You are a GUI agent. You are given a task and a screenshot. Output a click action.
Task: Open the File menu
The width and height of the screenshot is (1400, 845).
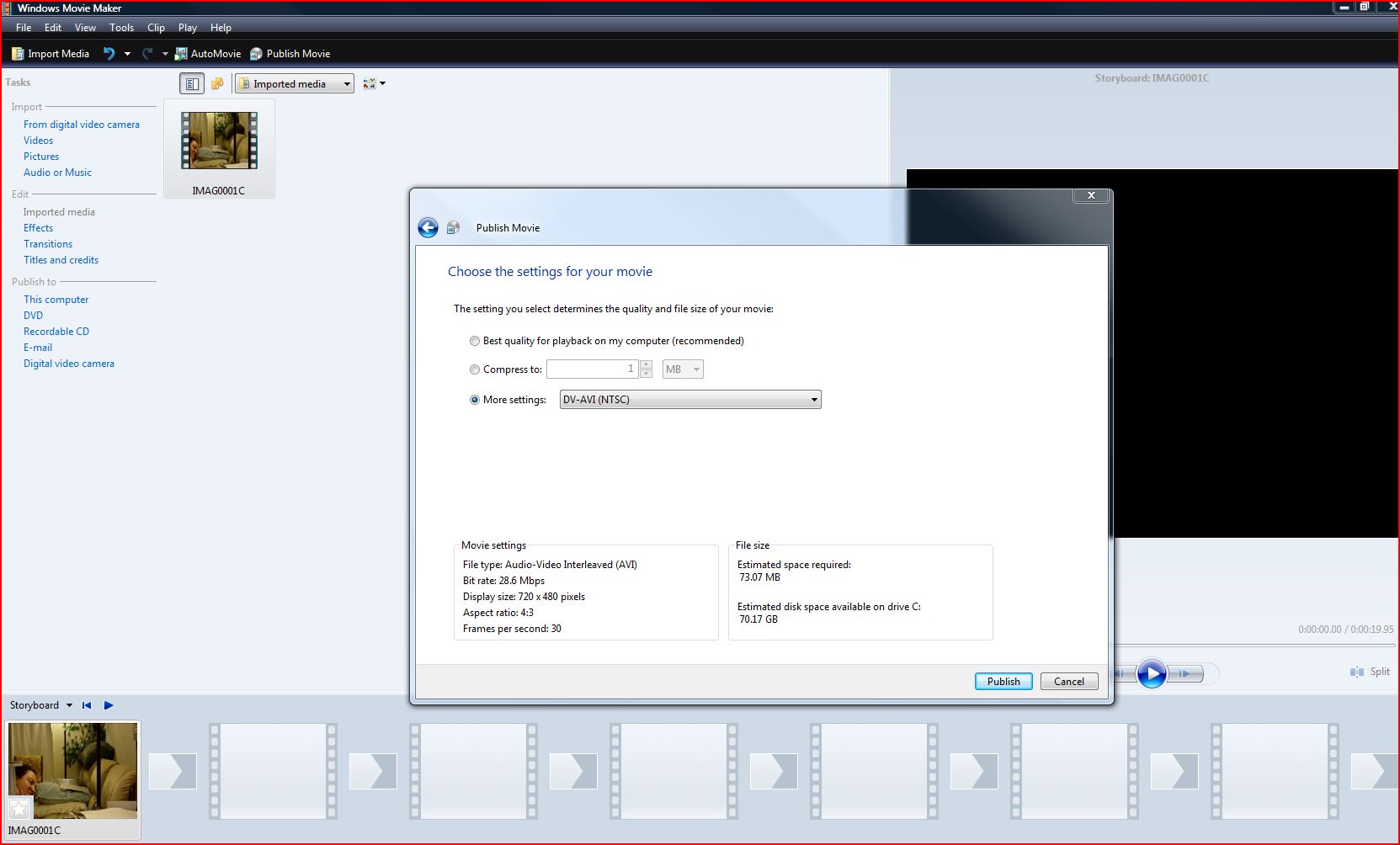pos(24,28)
